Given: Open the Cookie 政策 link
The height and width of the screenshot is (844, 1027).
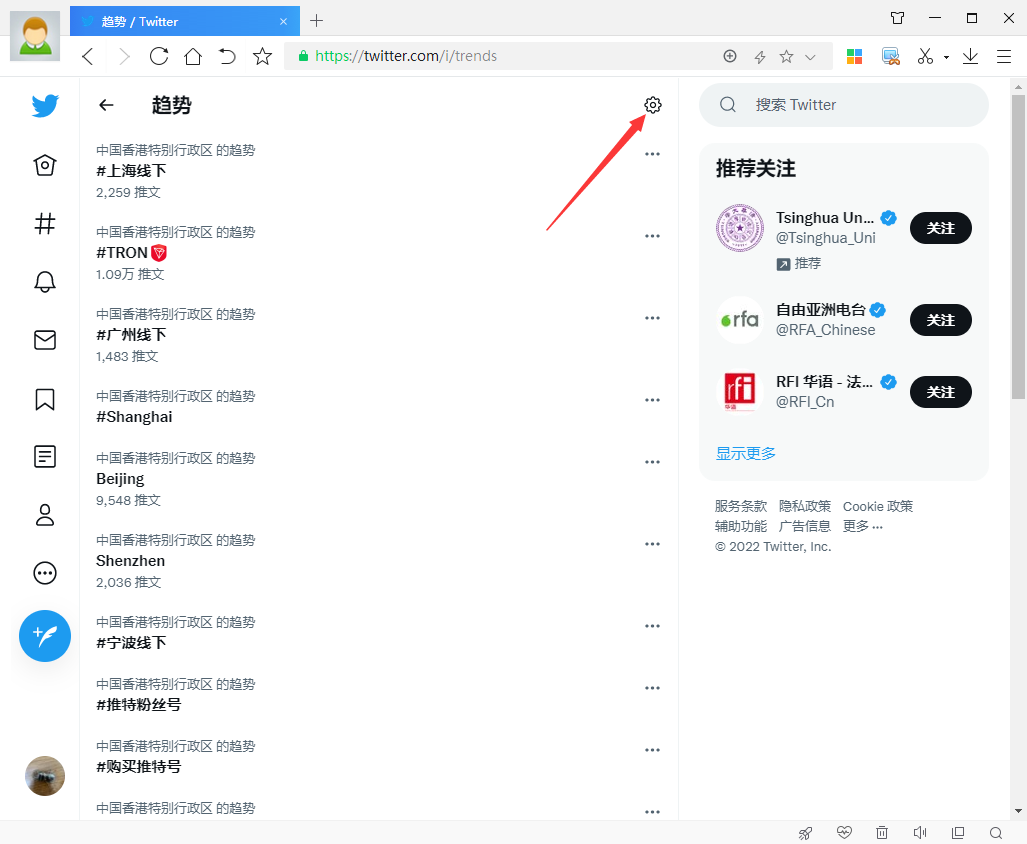Looking at the screenshot, I should pos(878,506).
